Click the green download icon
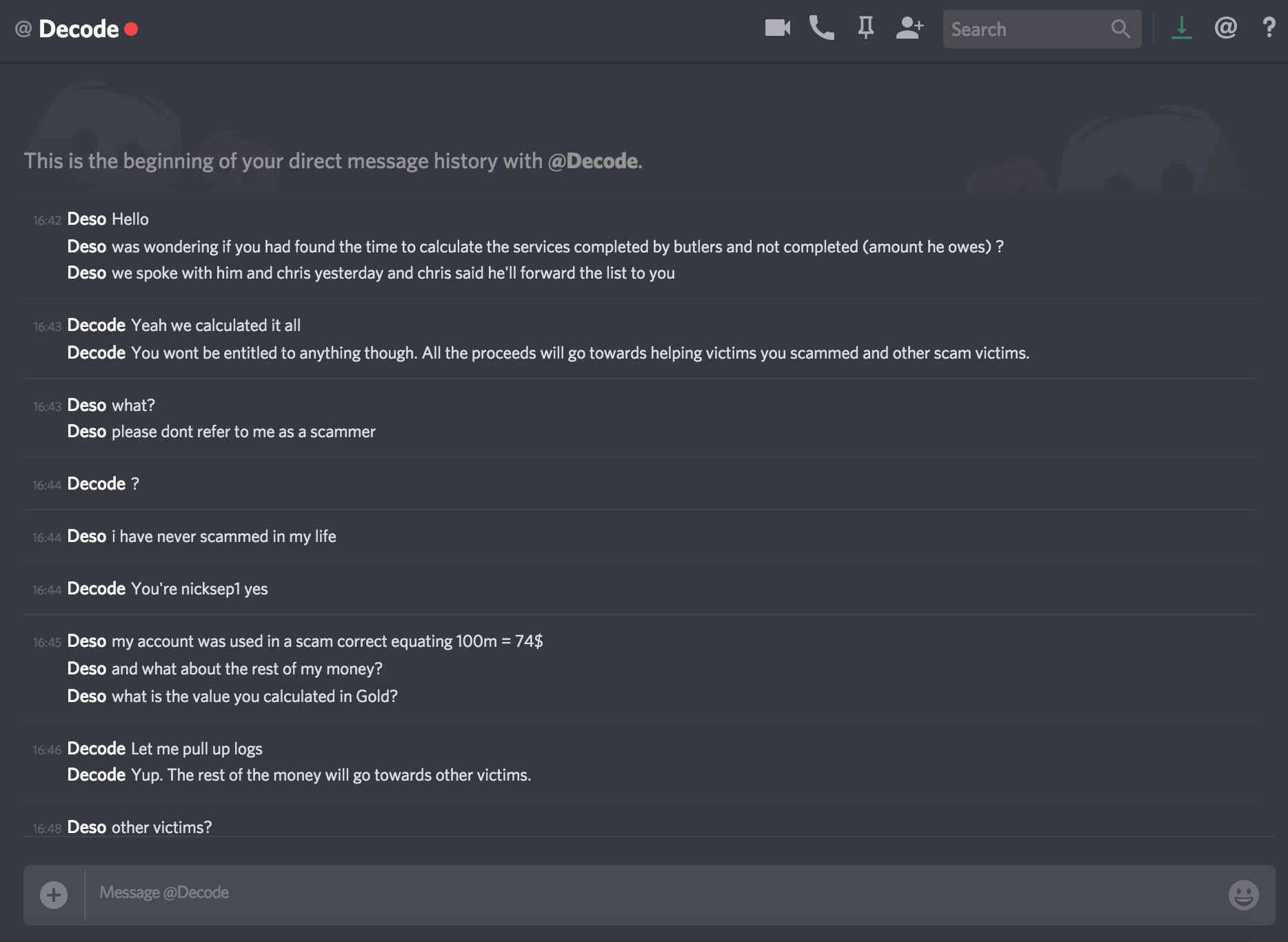Viewport: 1288px width, 942px height. click(1181, 28)
